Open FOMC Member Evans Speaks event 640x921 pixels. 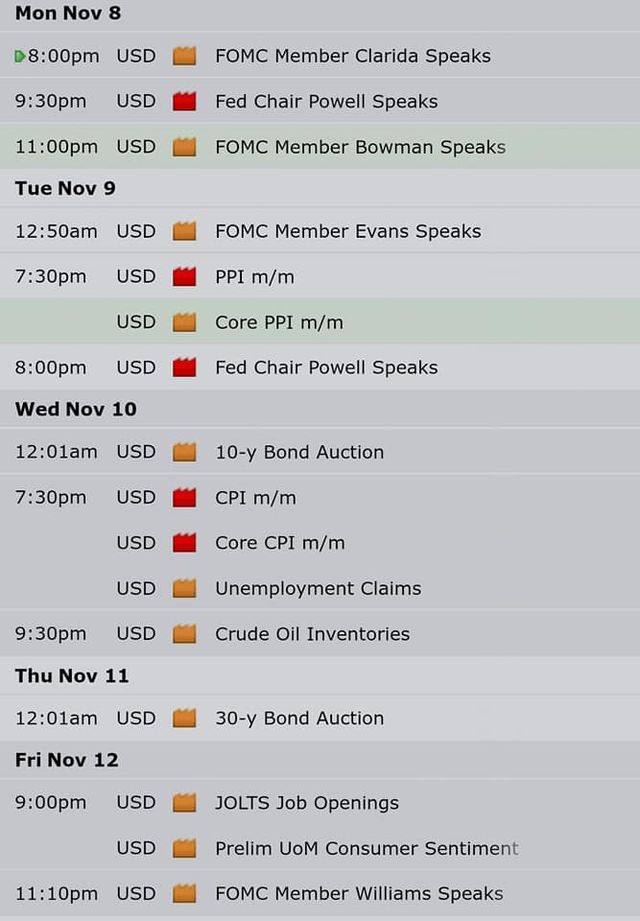click(320, 231)
